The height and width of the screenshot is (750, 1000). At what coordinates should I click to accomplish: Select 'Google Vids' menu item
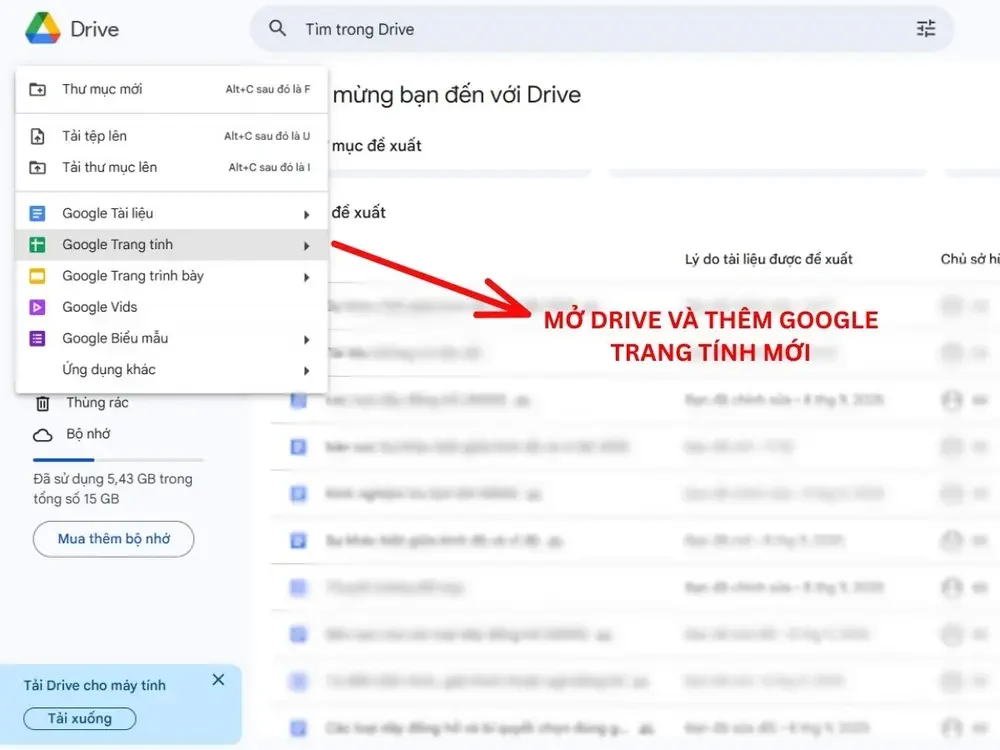point(172,307)
